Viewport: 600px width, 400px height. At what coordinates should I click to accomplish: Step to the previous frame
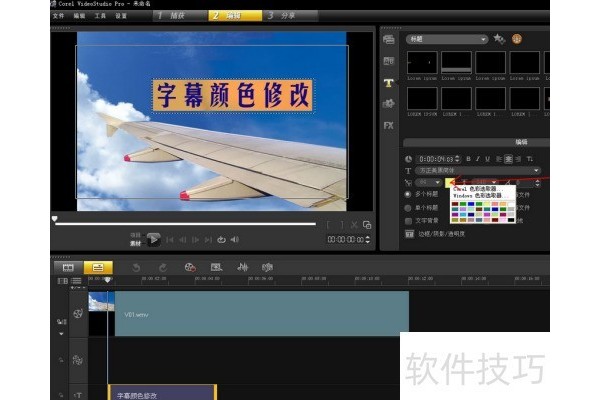coord(183,240)
